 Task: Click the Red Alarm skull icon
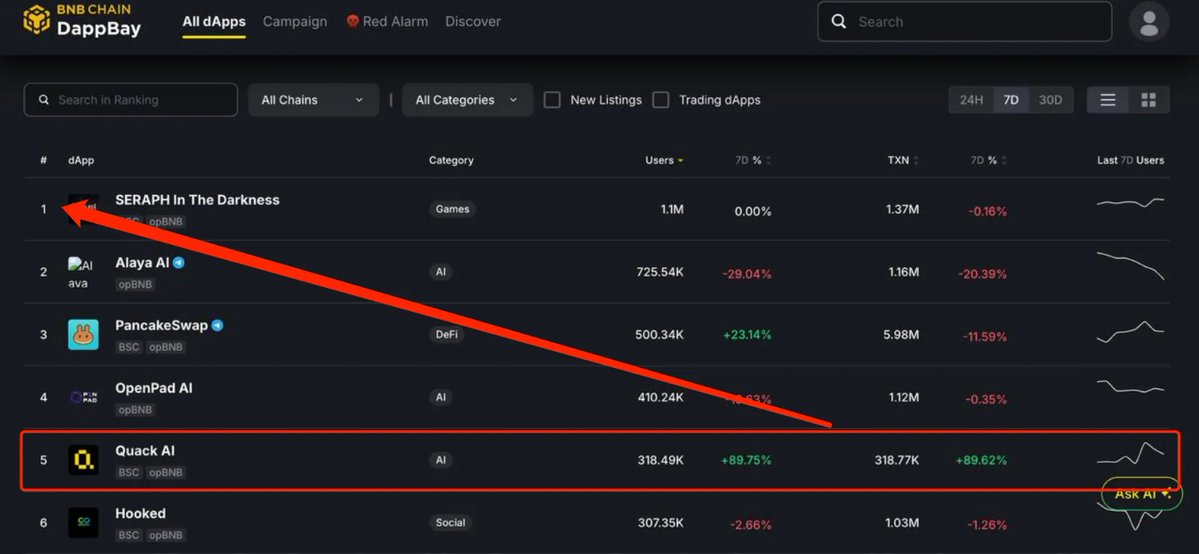click(x=353, y=21)
